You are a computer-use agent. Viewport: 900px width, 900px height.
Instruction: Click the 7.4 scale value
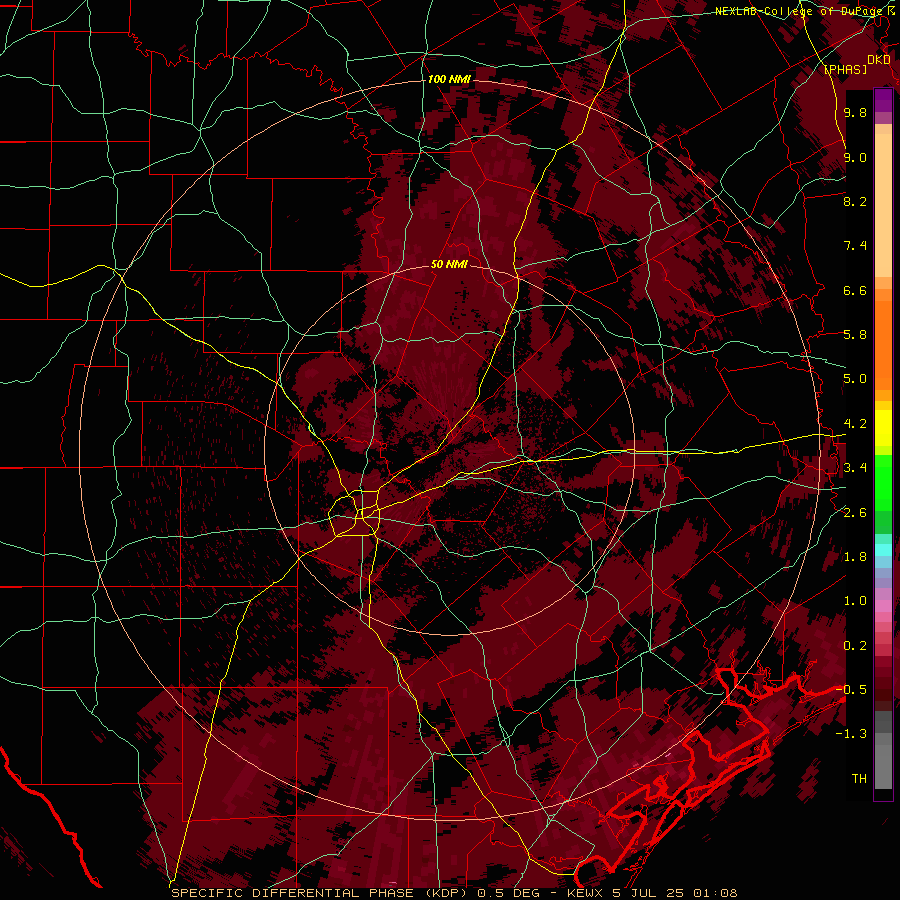click(855, 246)
